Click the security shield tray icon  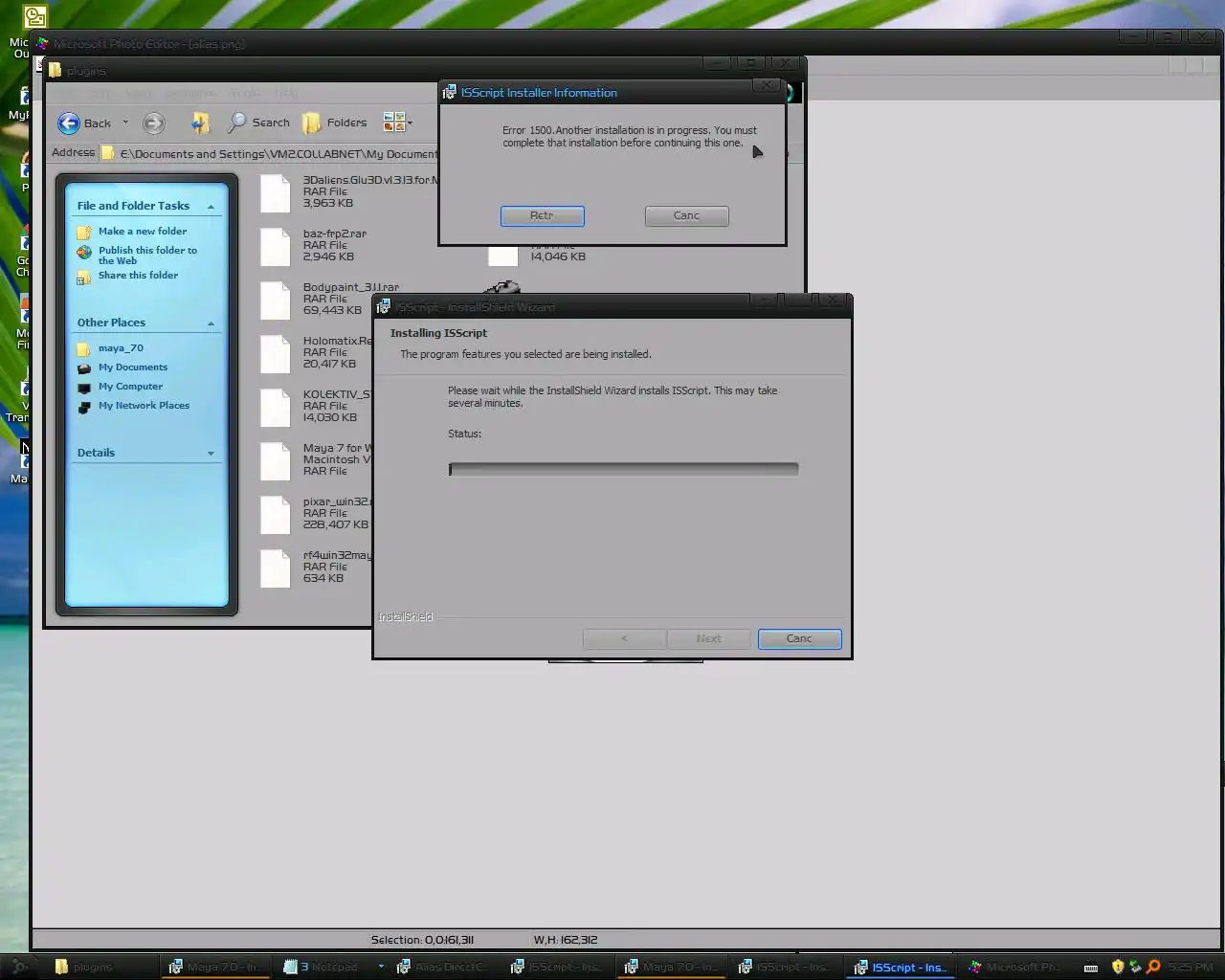click(x=1117, y=967)
